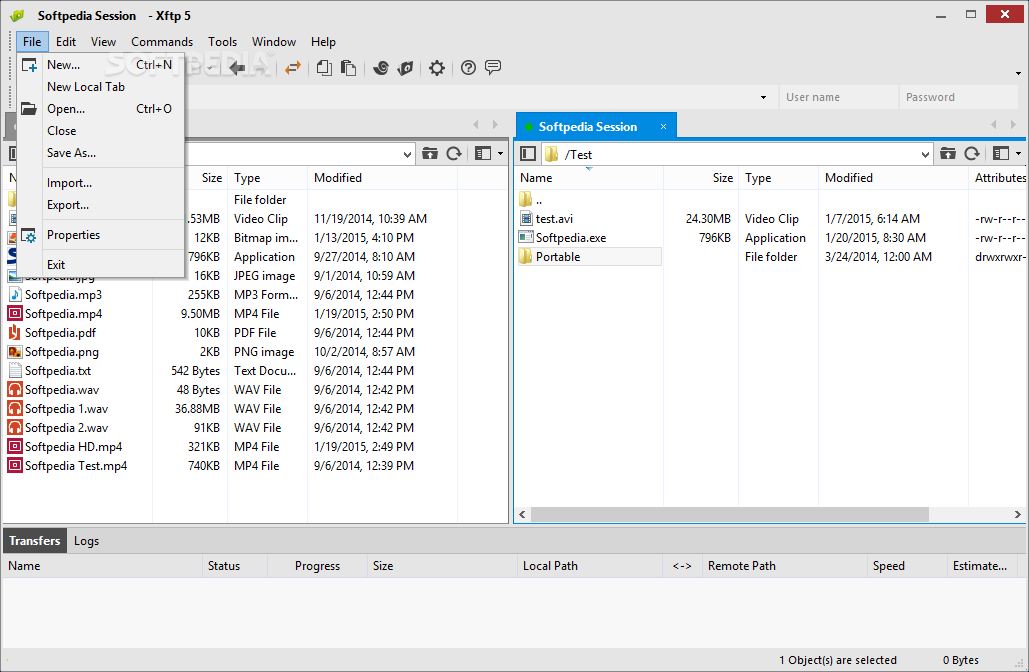Choose Close in the File menu
Screen dimensions: 1029x672
click(100, 131)
